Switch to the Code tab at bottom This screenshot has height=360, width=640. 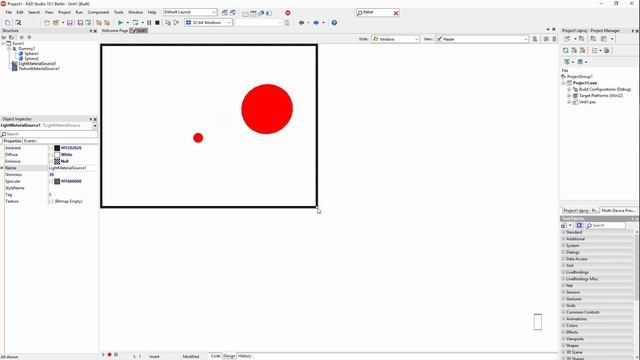click(215, 356)
